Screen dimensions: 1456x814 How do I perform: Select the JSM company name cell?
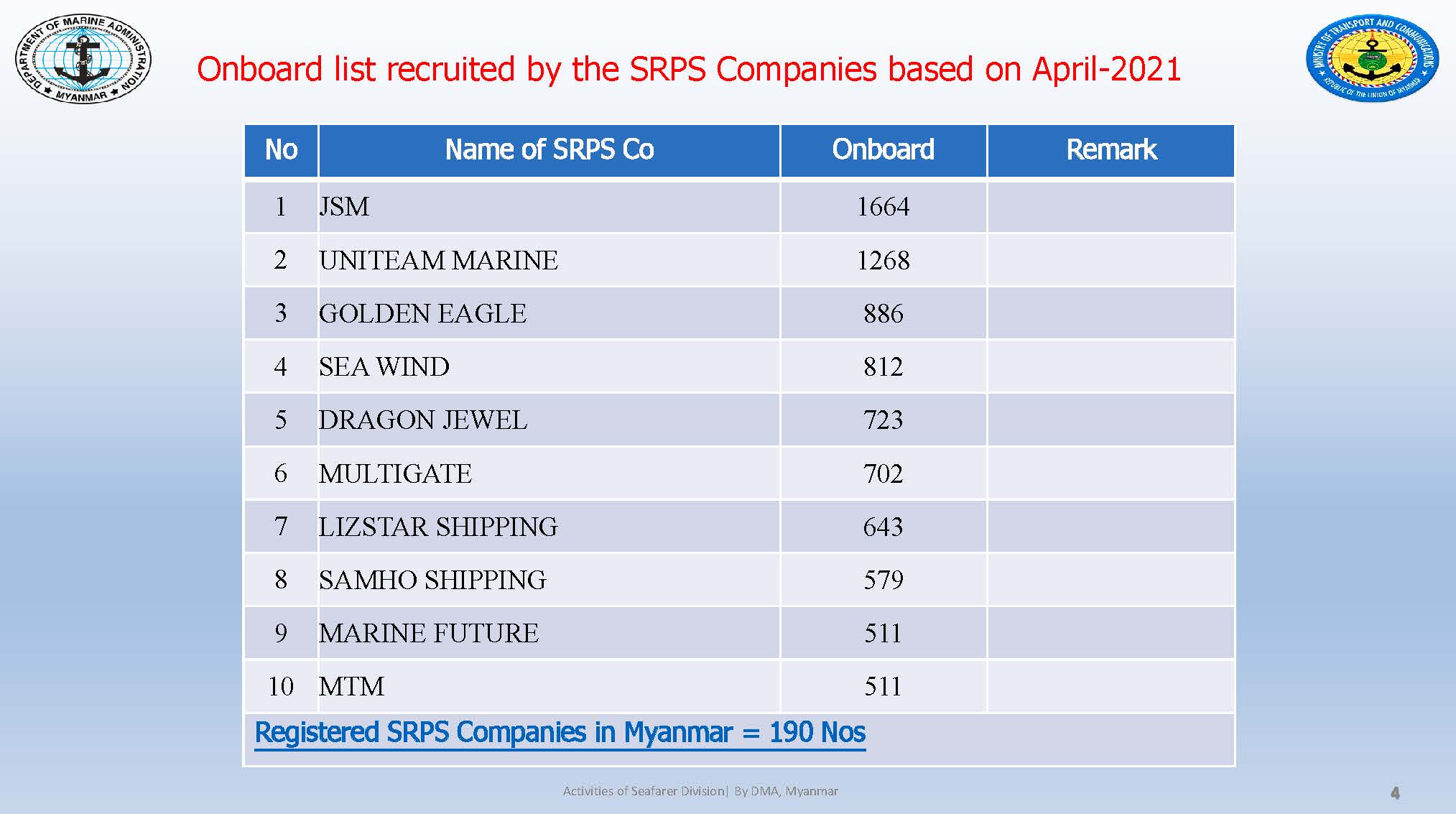click(x=344, y=207)
